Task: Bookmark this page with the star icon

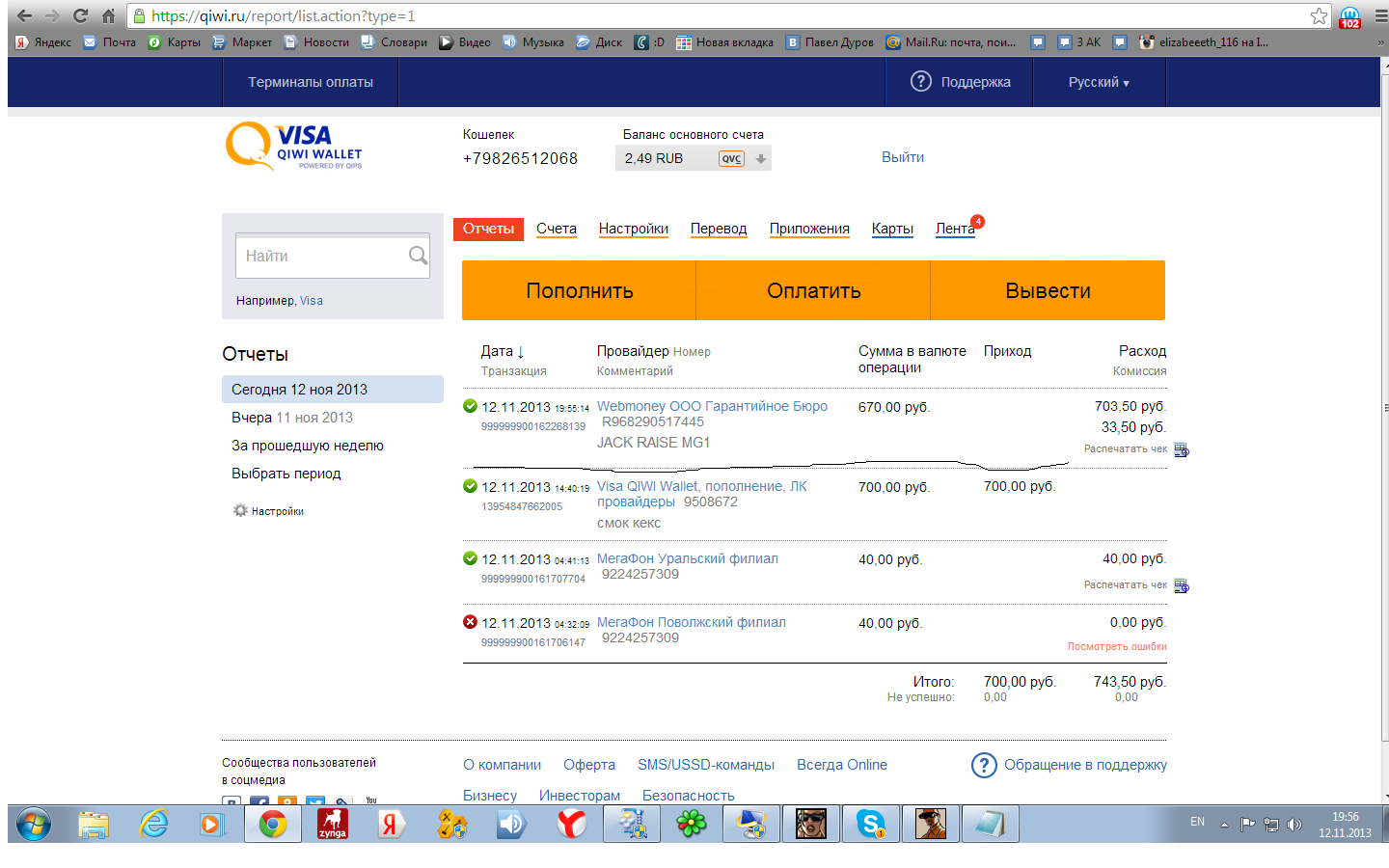Action: tap(1319, 15)
